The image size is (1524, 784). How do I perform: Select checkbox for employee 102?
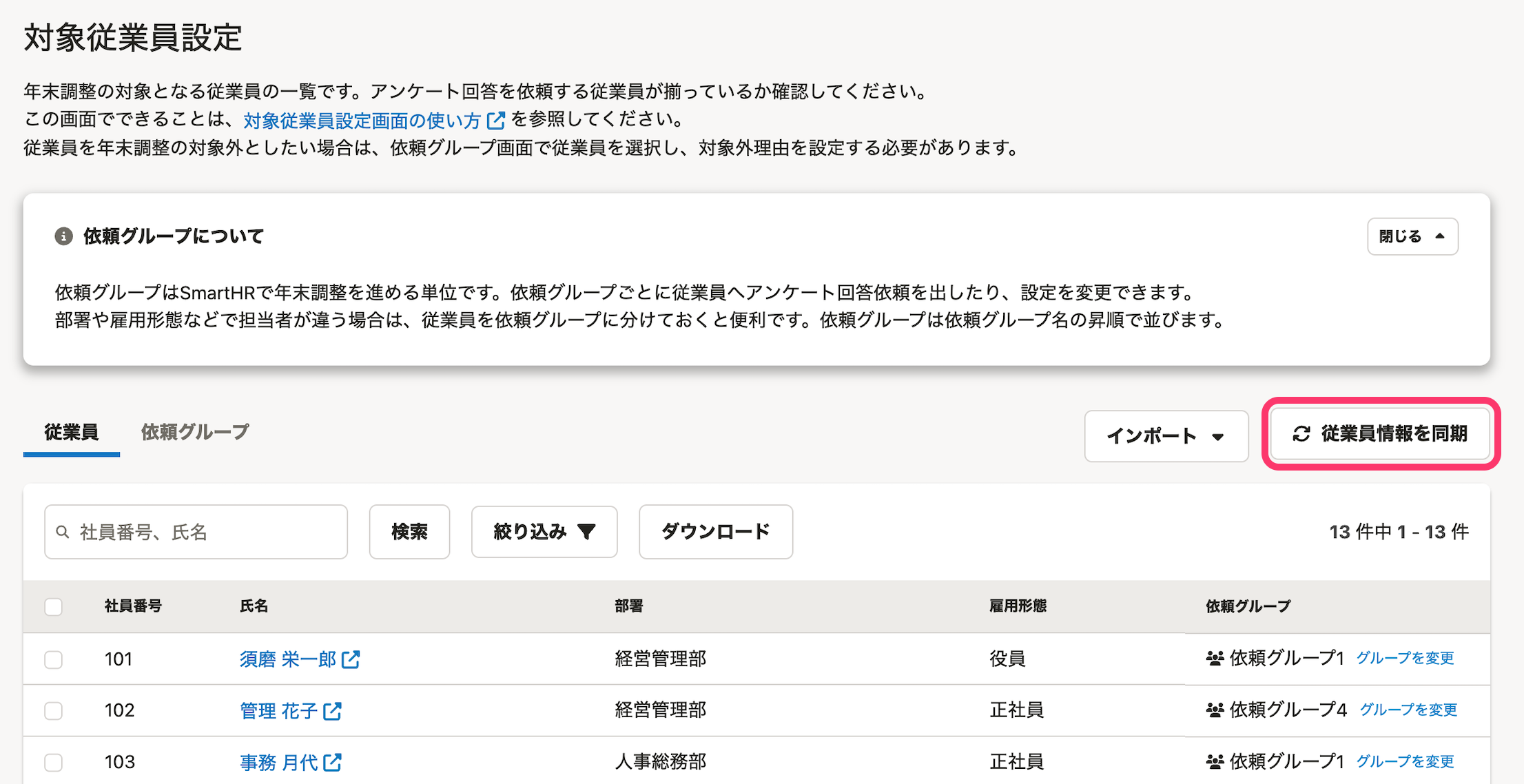click(x=54, y=711)
